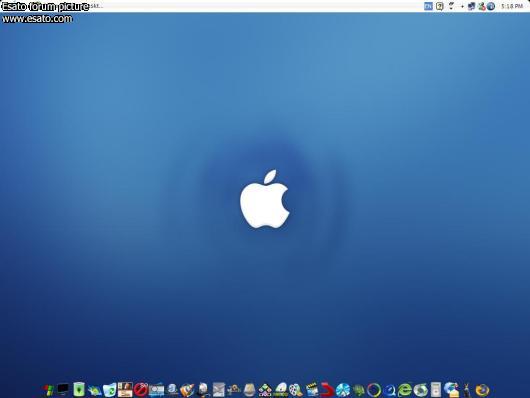Open the blue-green ring dock icon
Image resolution: width=530 pixels, height=398 pixels.
click(x=374, y=390)
